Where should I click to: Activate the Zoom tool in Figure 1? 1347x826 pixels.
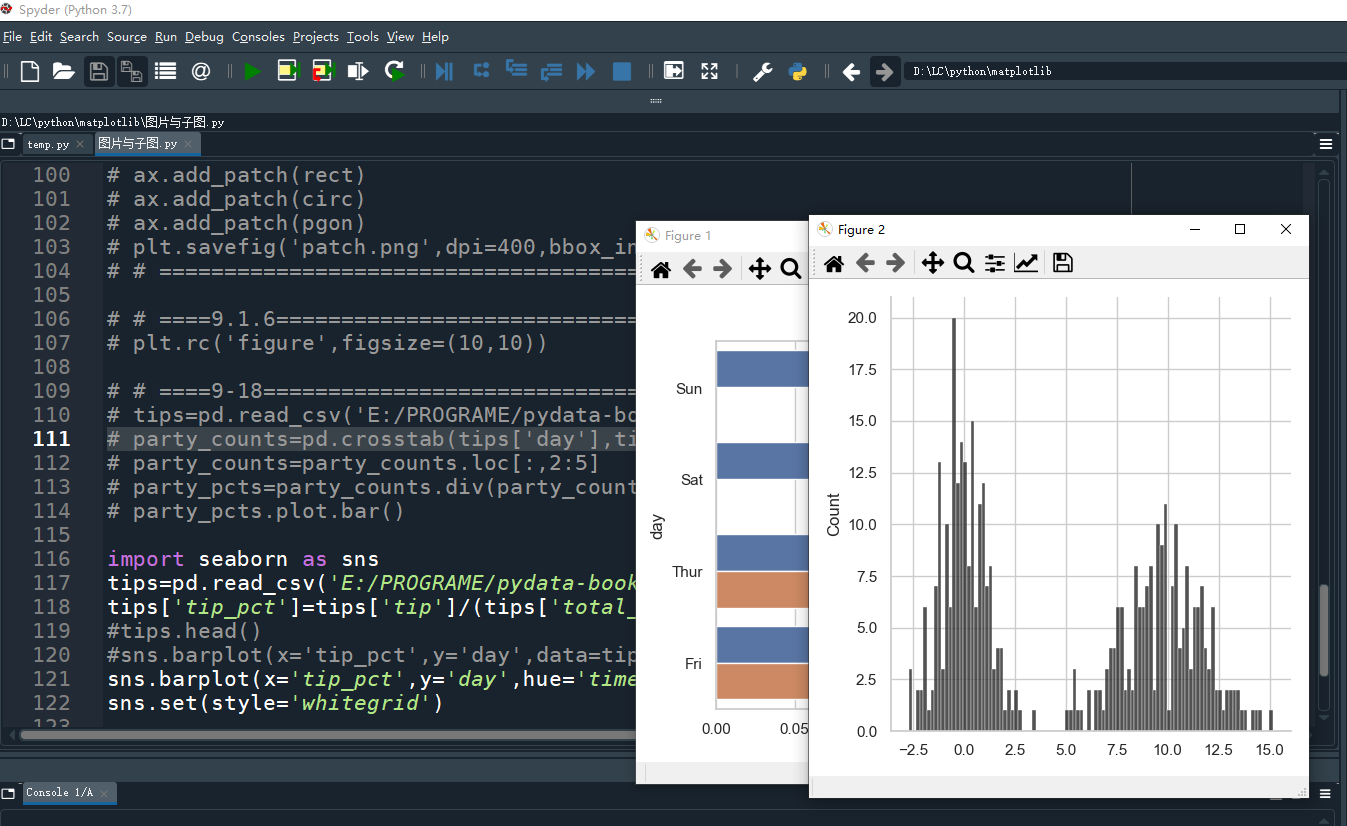pyautogui.click(x=791, y=269)
